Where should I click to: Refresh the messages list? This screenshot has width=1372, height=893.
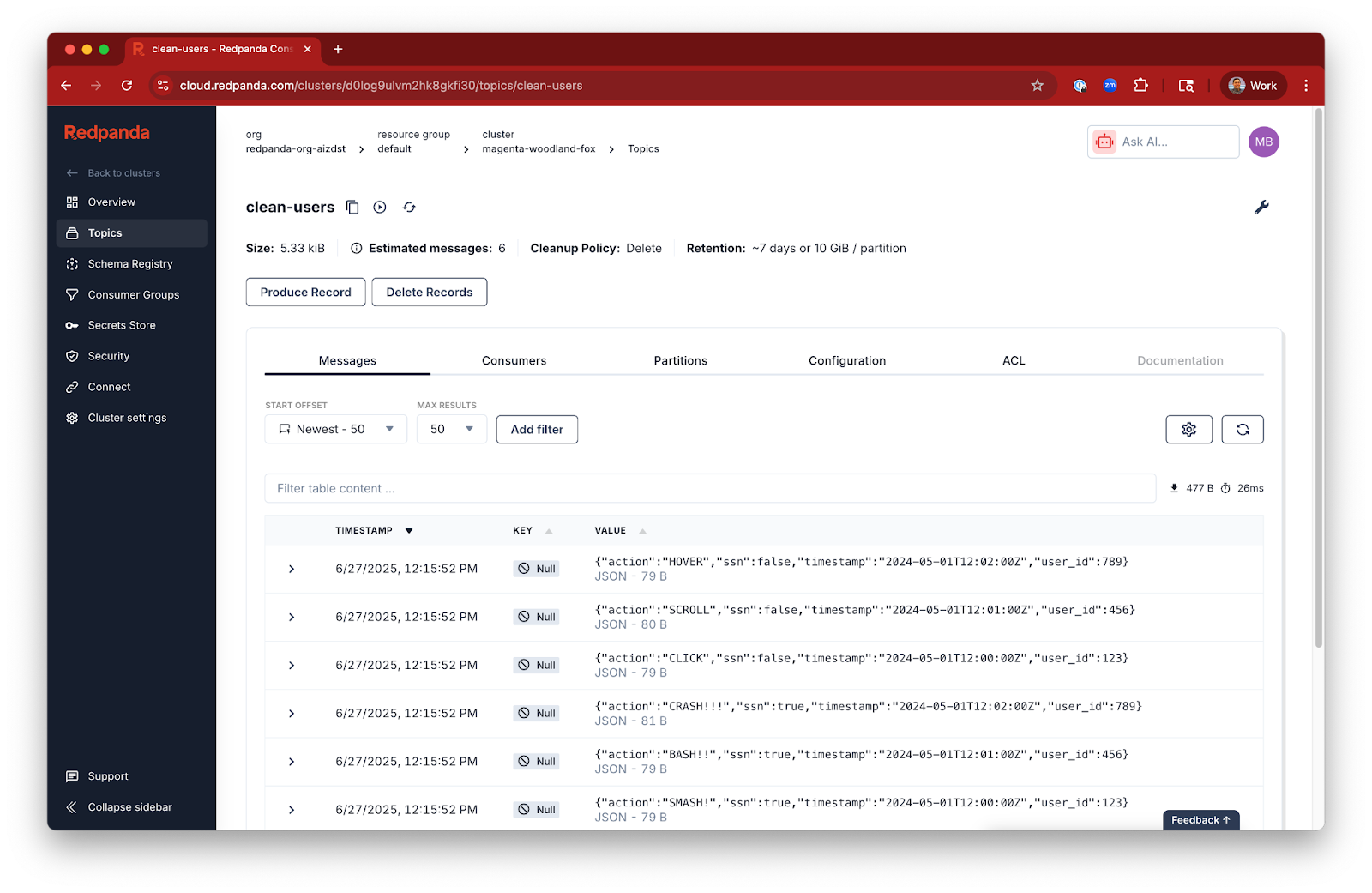coord(1242,429)
